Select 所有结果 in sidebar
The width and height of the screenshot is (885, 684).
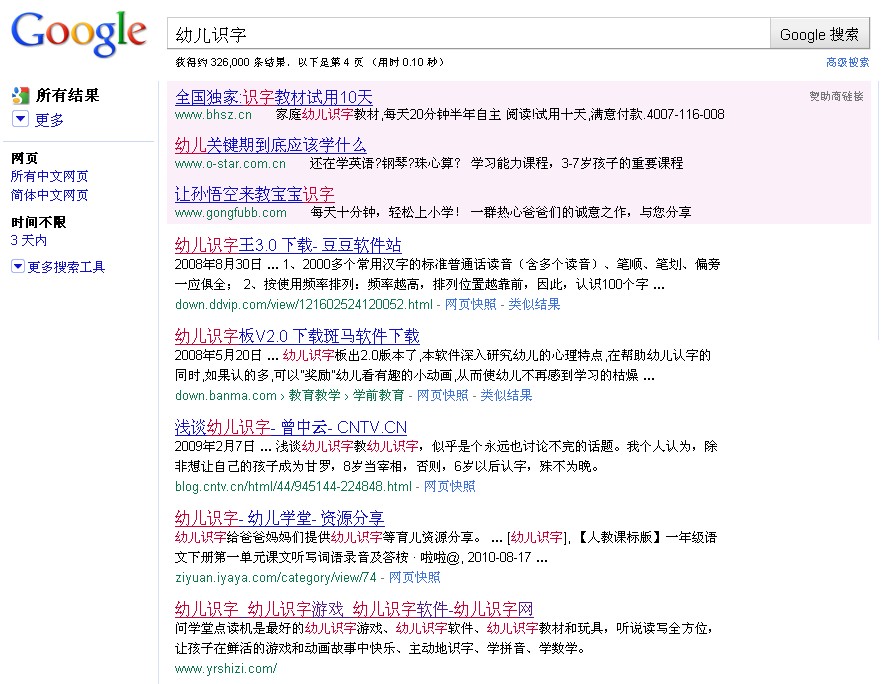(x=68, y=95)
